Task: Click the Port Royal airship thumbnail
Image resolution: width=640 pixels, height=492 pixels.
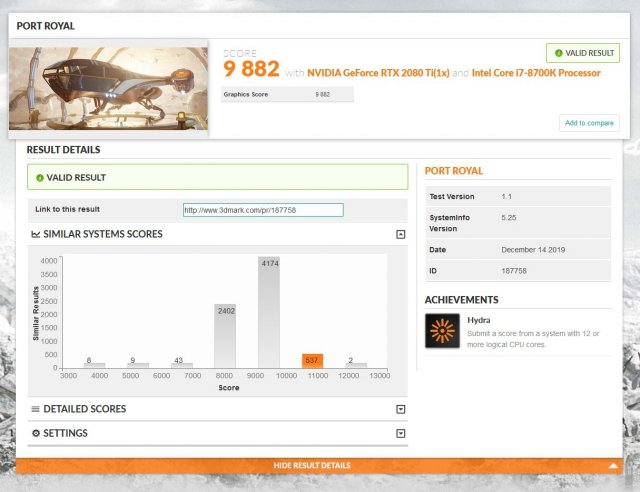Action: pos(109,88)
